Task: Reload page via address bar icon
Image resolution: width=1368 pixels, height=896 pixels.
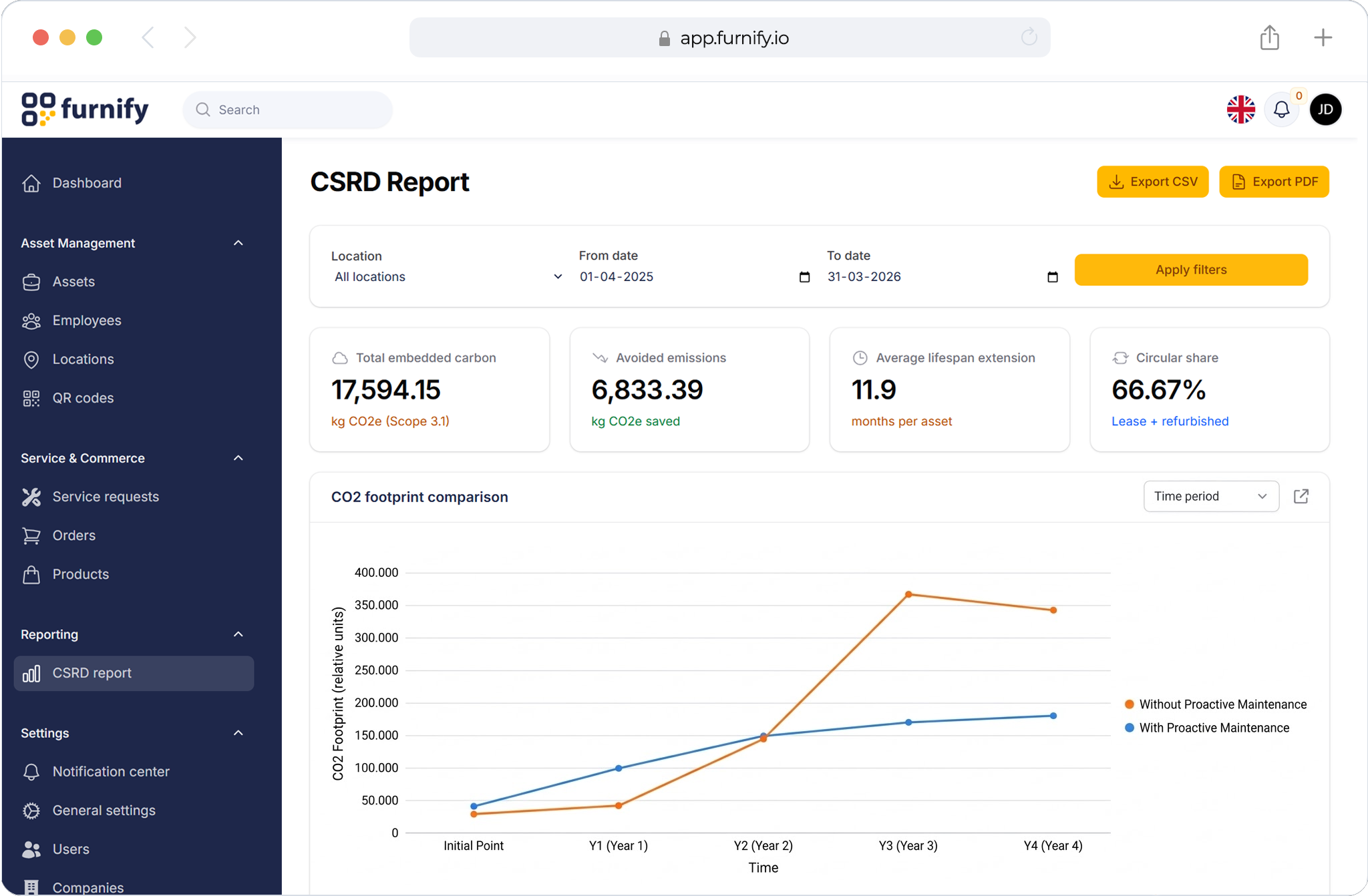Action: click(x=1029, y=37)
